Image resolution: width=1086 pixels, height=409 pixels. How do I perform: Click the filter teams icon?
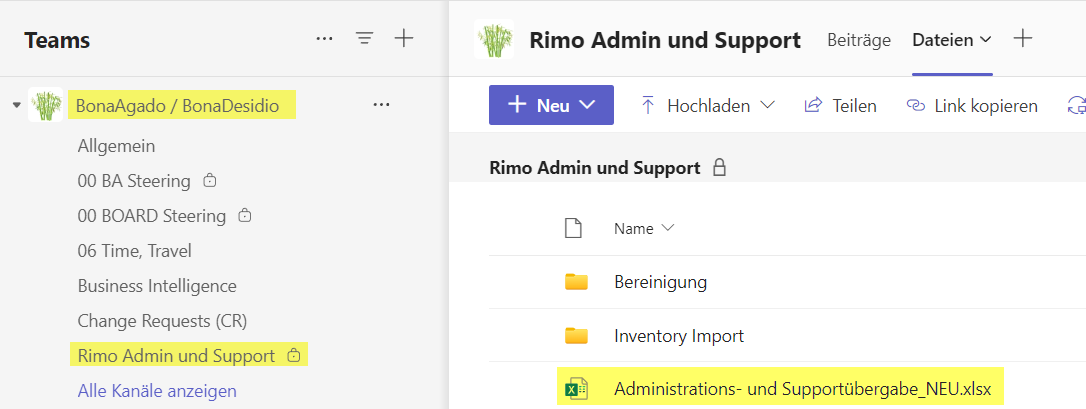pyautogui.click(x=364, y=39)
